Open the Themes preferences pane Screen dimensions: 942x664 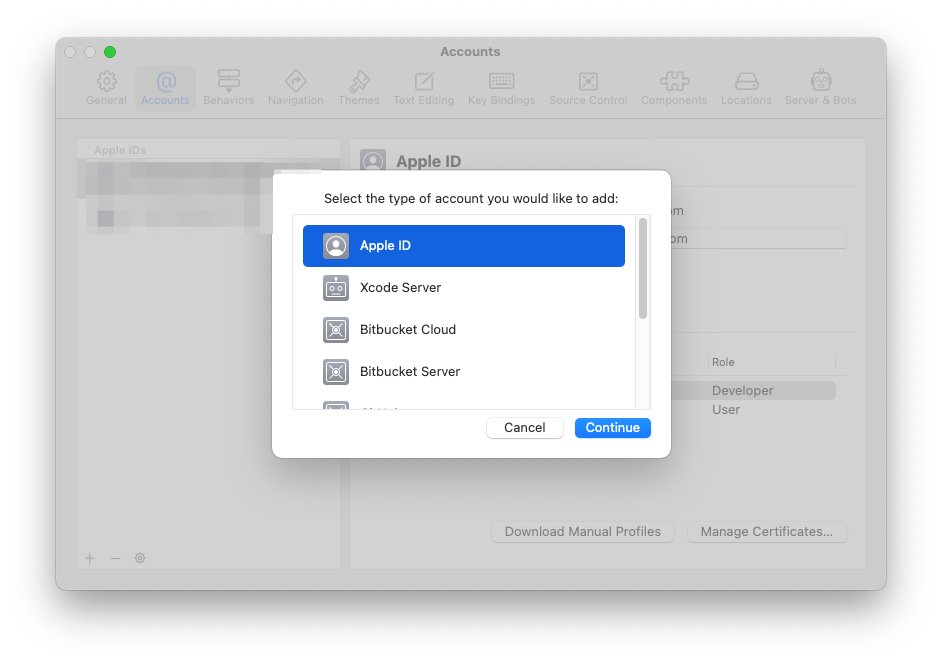(358, 87)
